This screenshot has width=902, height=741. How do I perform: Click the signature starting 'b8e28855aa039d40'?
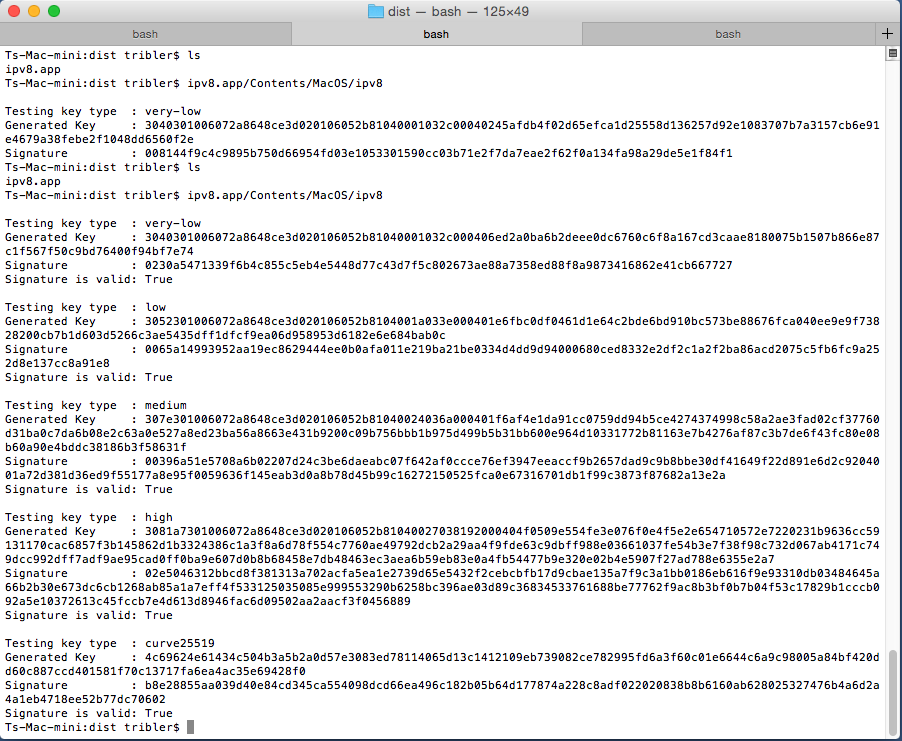[x=512, y=685]
